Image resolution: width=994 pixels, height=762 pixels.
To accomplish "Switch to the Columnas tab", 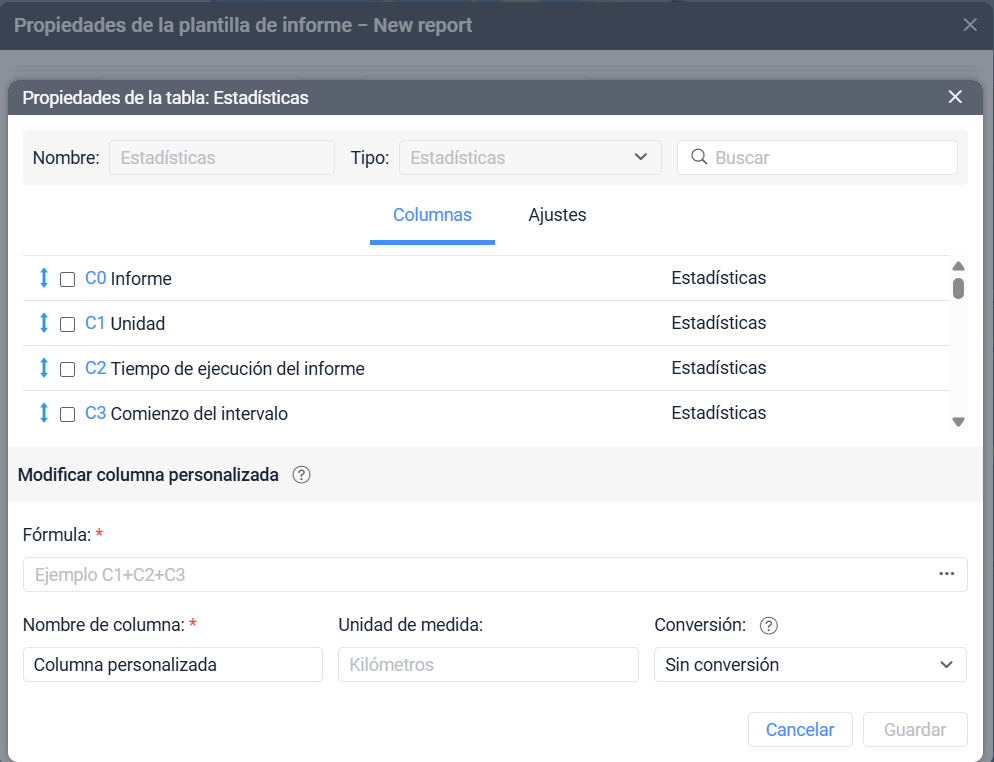I will [x=432, y=215].
